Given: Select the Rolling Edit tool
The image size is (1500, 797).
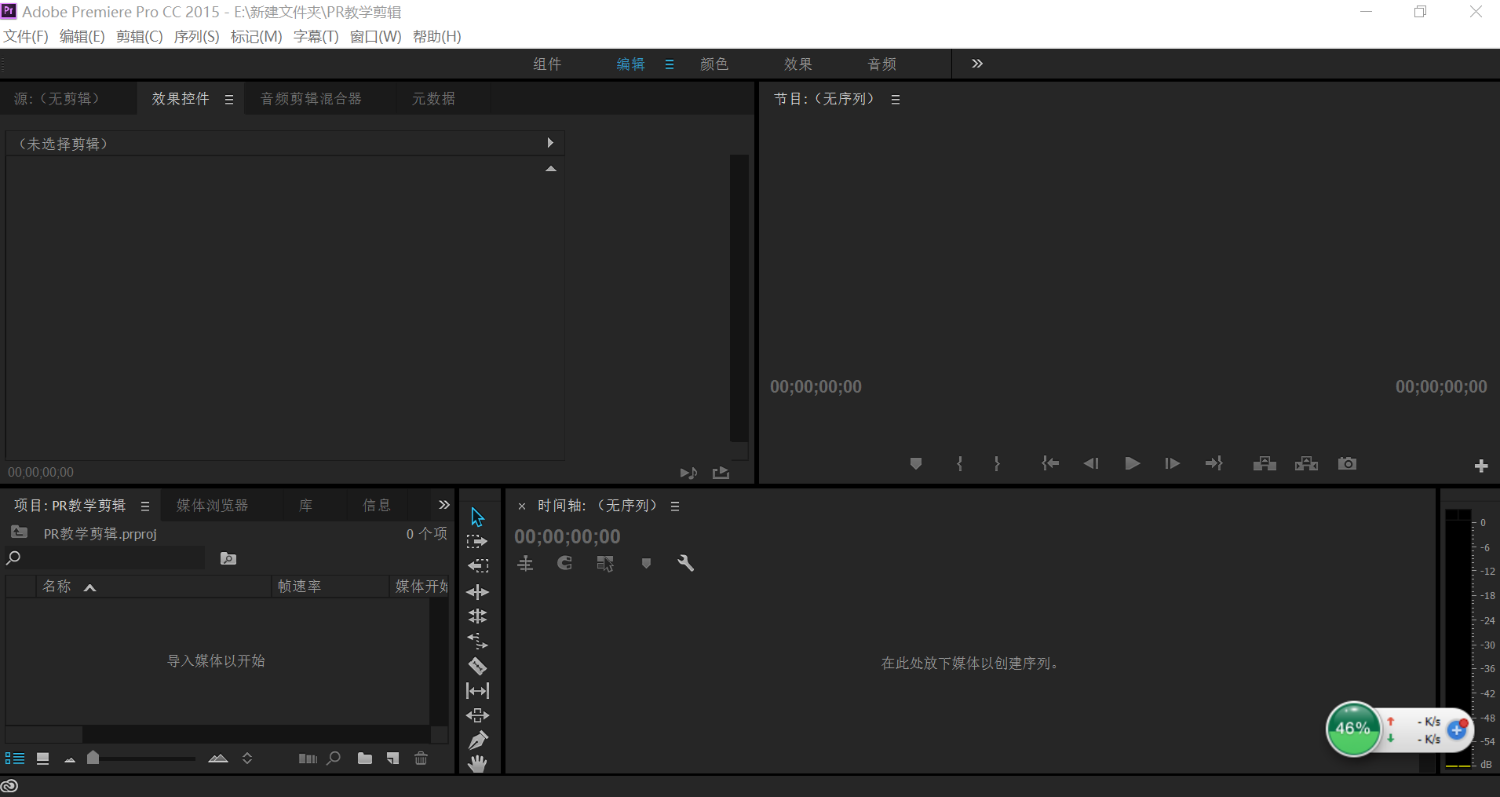Looking at the screenshot, I should tap(477, 616).
